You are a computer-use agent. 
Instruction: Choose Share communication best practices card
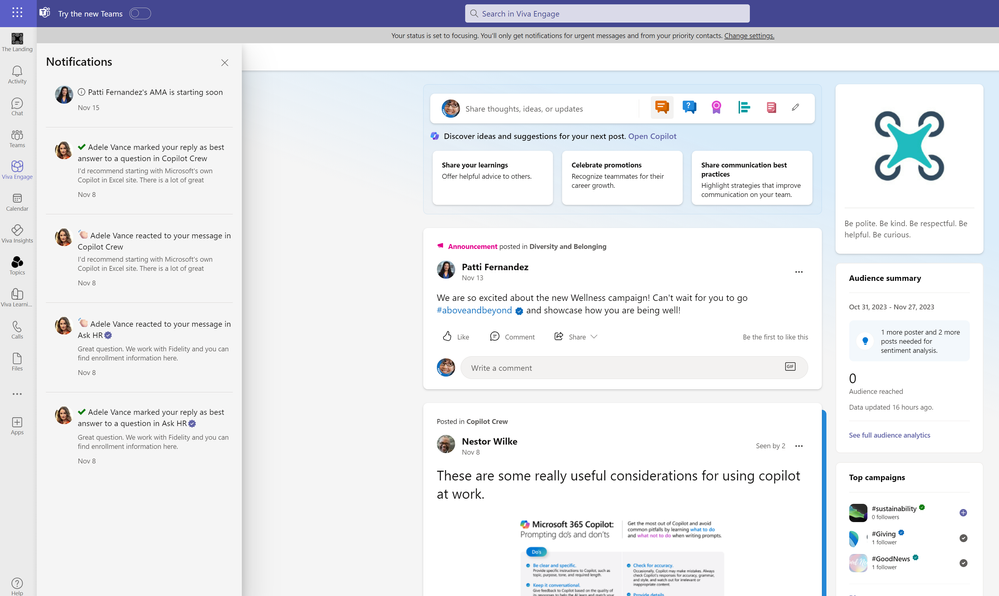click(x=752, y=178)
